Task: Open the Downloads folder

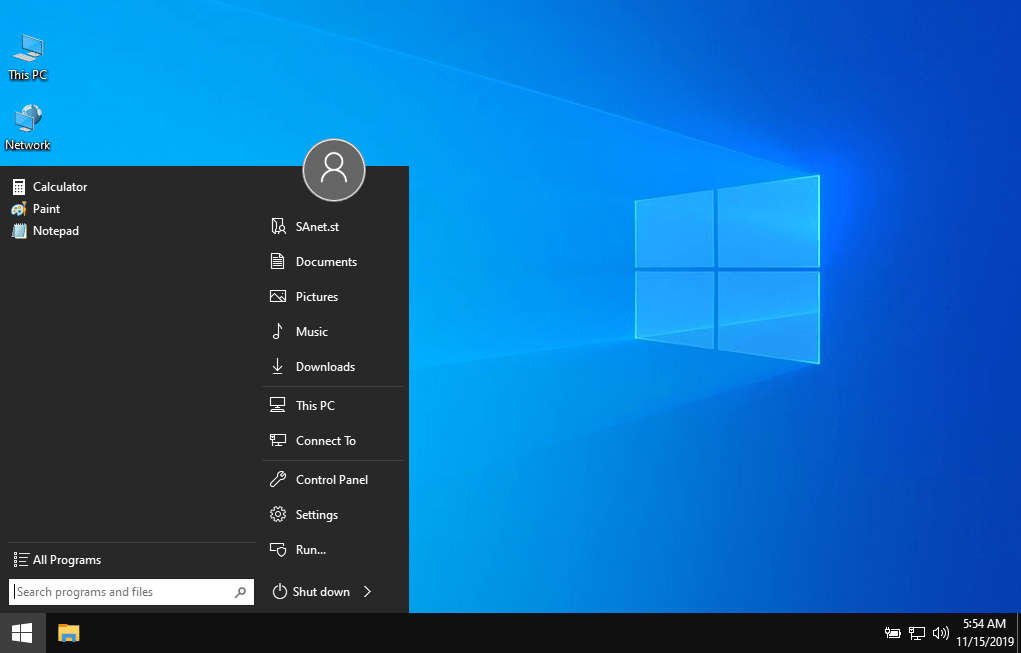Action: pos(323,366)
